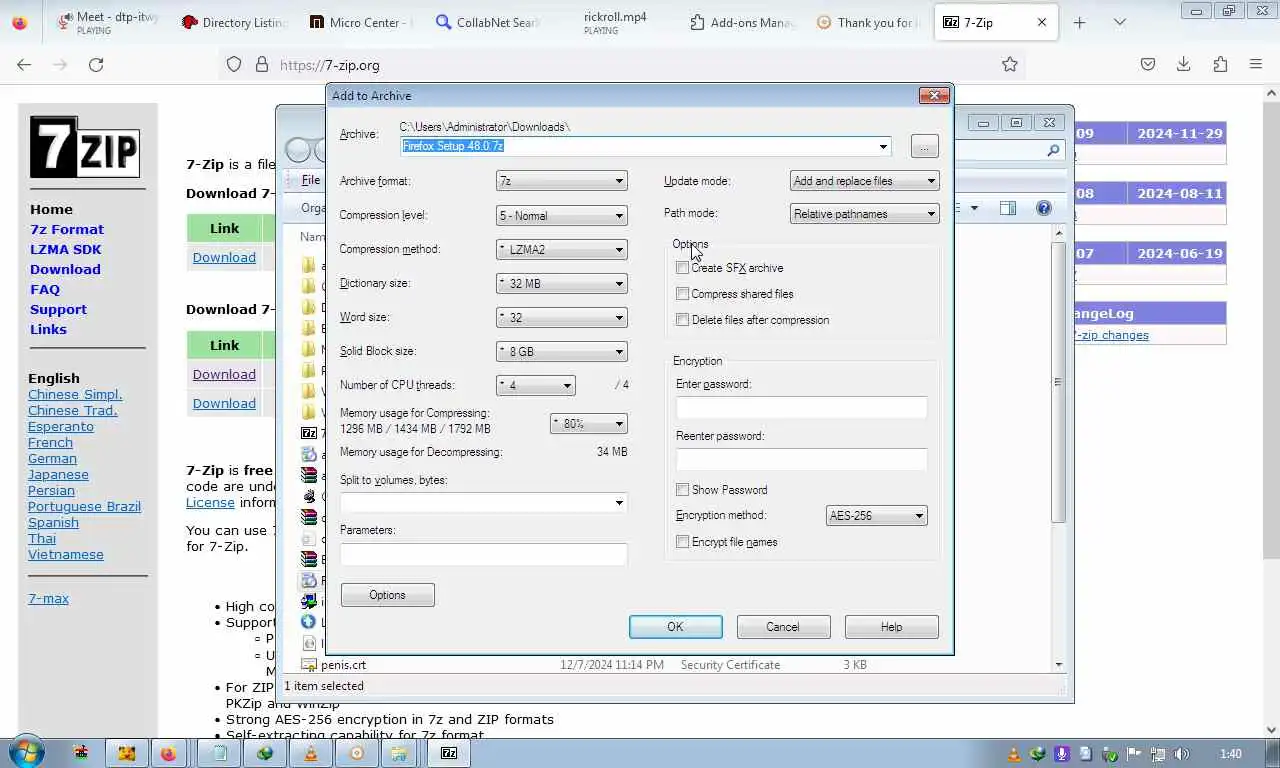
Task: Click the Action Center flag tray icon
Action: [x=1134, y=754]
